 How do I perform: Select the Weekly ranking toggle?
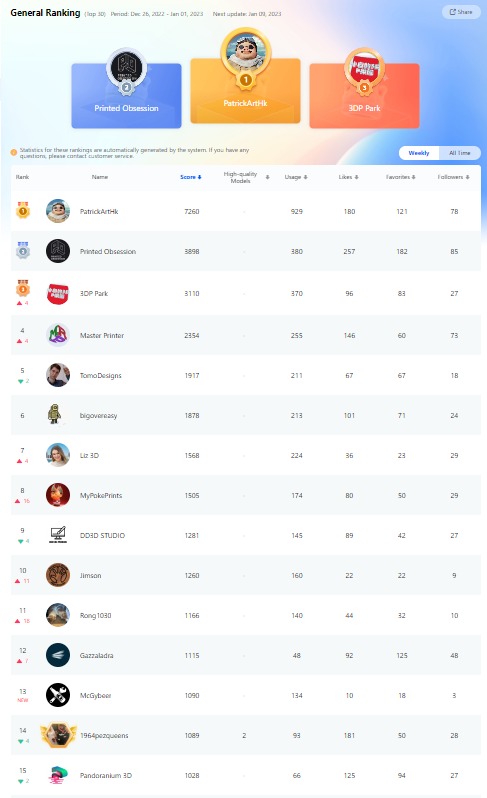(x=419, y=153)
